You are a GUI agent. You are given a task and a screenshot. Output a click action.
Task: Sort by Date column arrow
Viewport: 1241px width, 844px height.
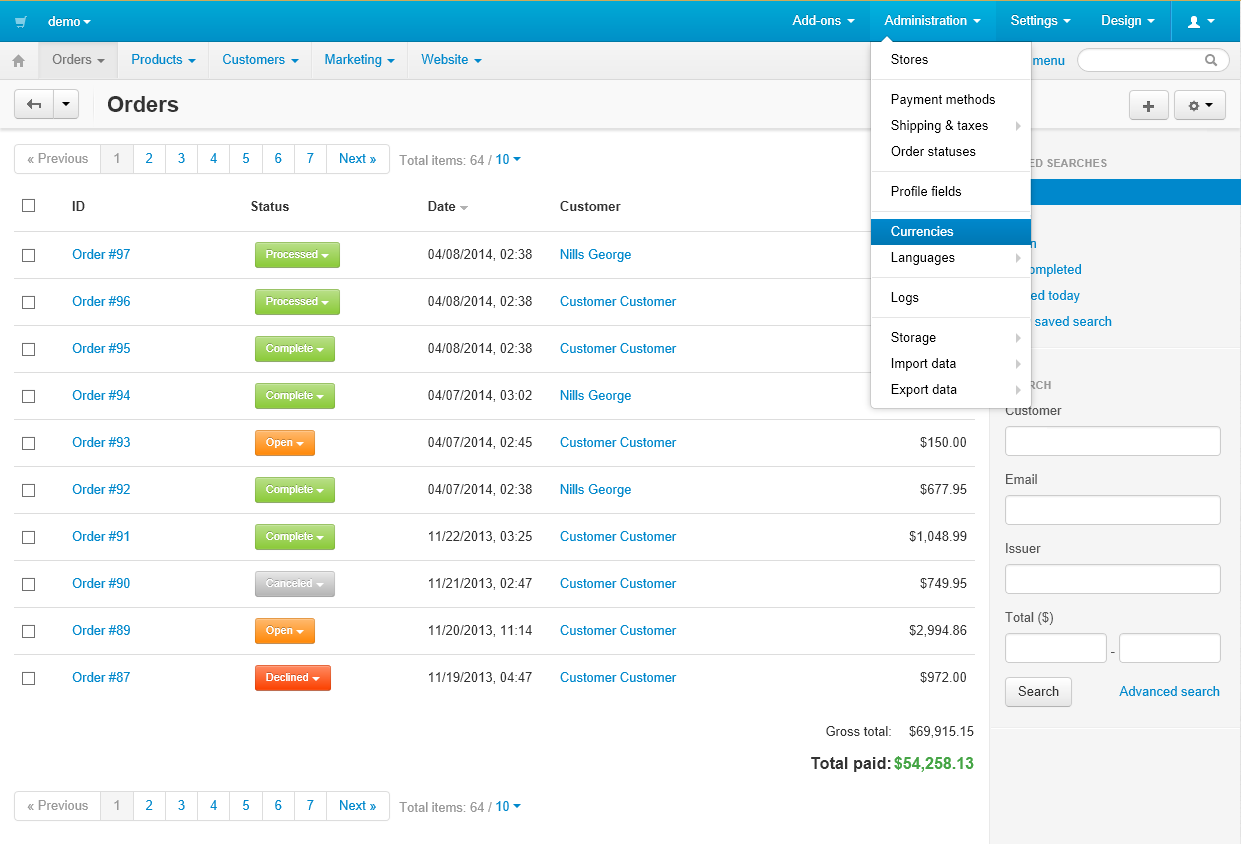(464, 208)
